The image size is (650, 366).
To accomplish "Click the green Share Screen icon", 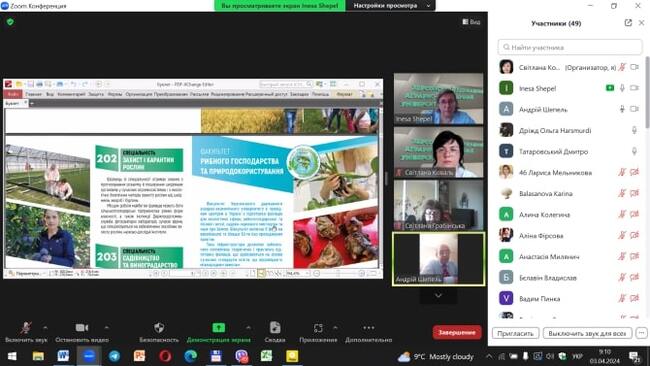I will [x=218, y=328].
